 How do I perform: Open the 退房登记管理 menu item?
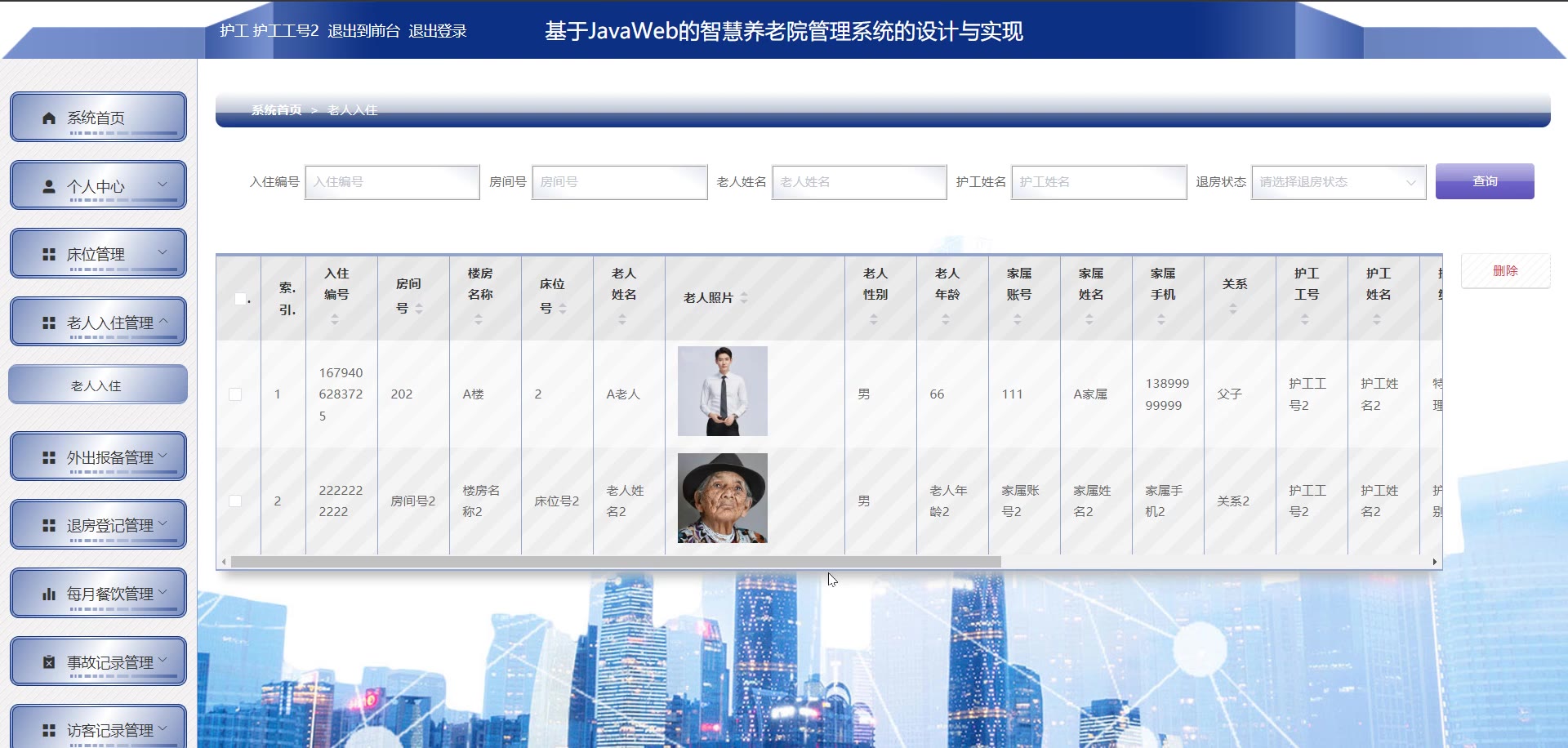click(x=98, y=525)
